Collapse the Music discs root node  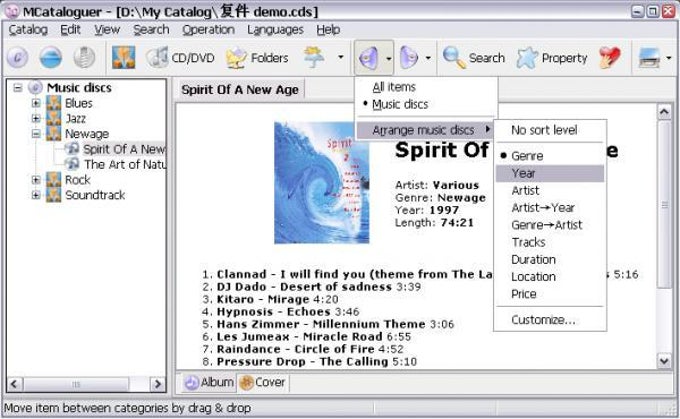(x=18, y=88)
